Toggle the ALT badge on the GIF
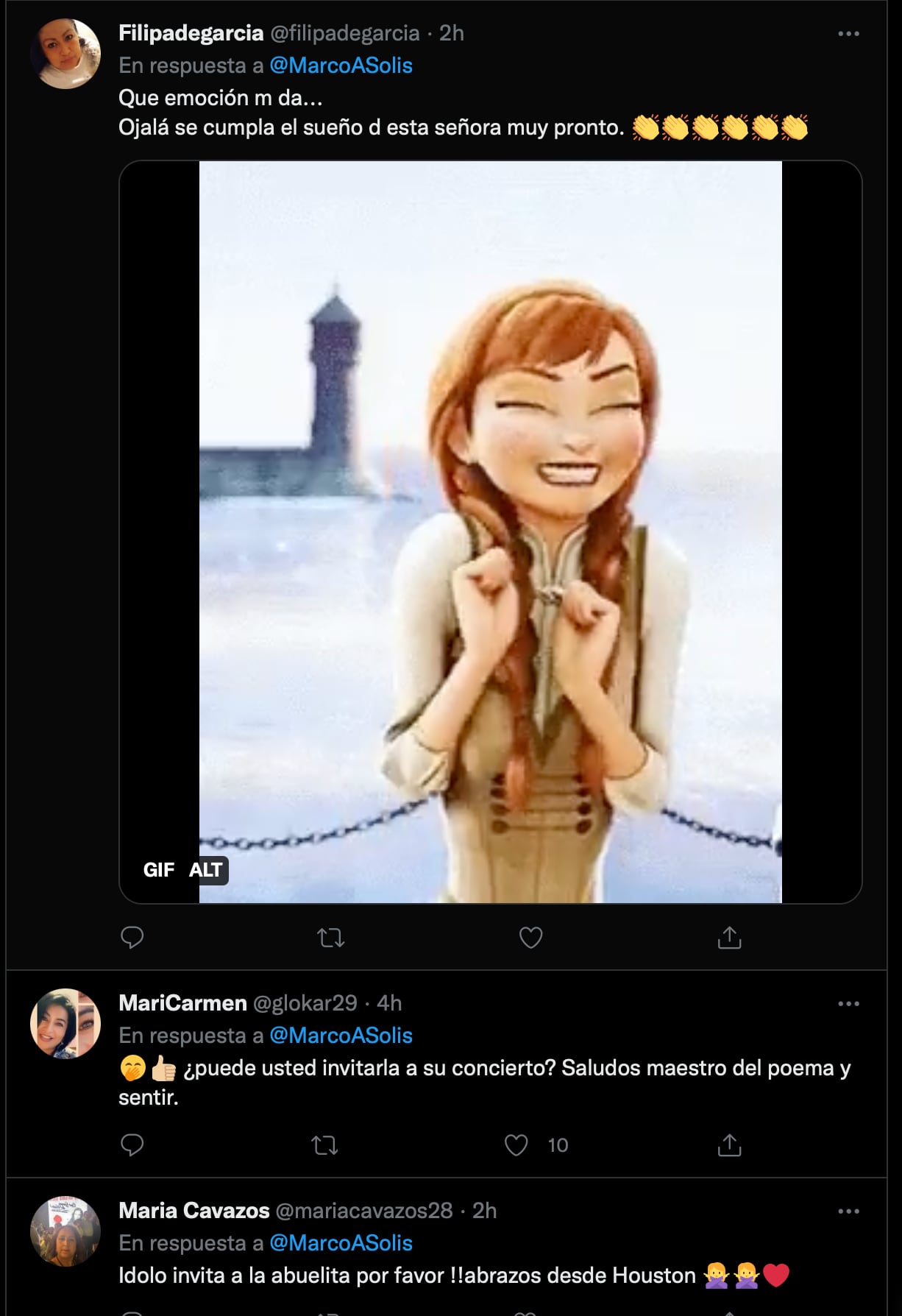This screenshot has height=1316, width=902. click(206, 871)
